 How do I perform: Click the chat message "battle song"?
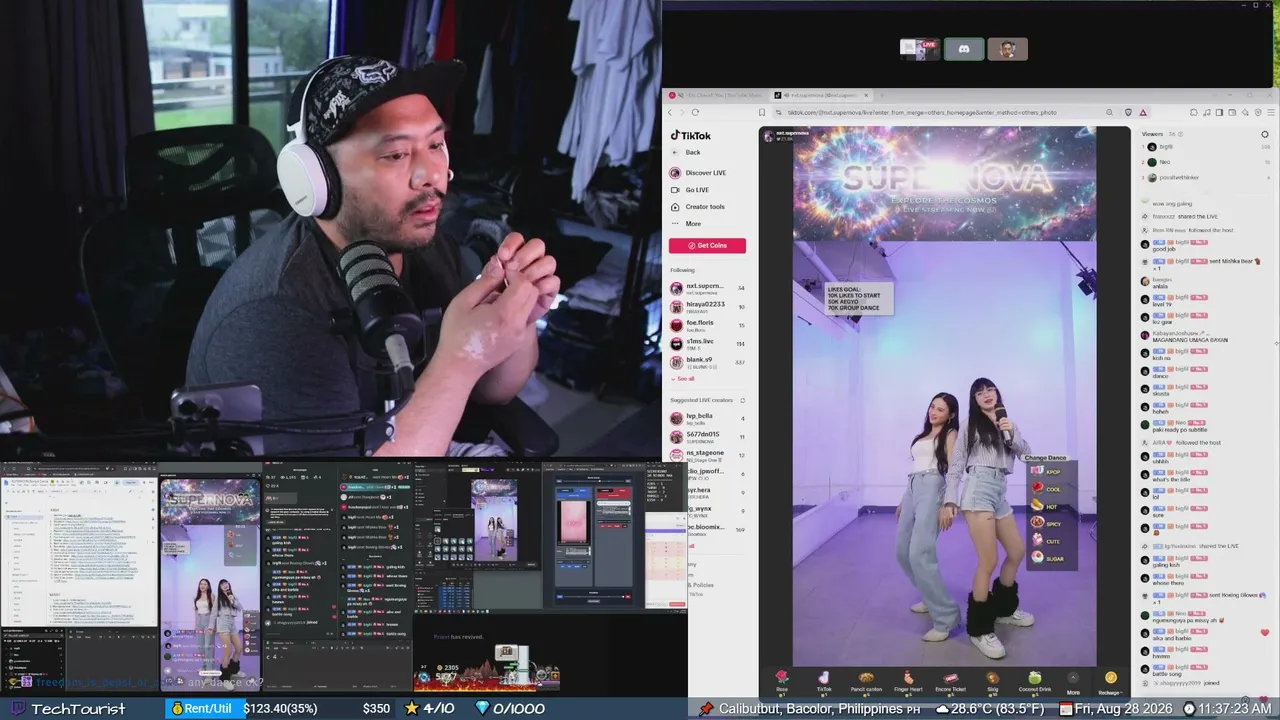click(x=1167, y=673)
